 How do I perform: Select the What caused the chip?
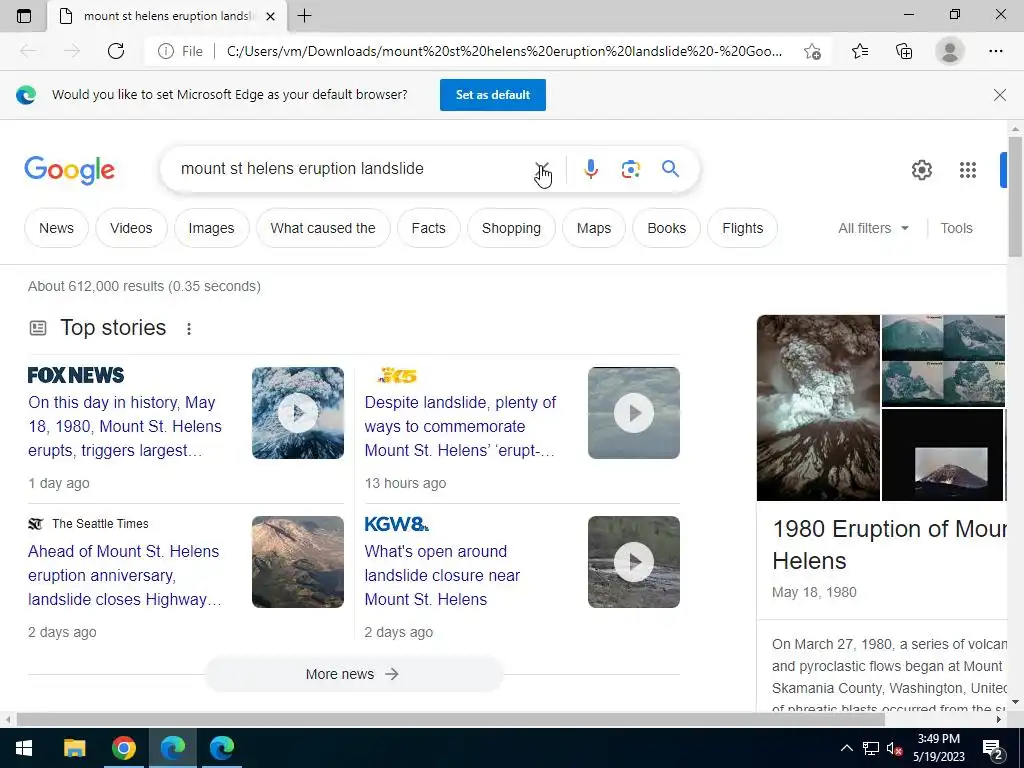click(x=323, y=228)
